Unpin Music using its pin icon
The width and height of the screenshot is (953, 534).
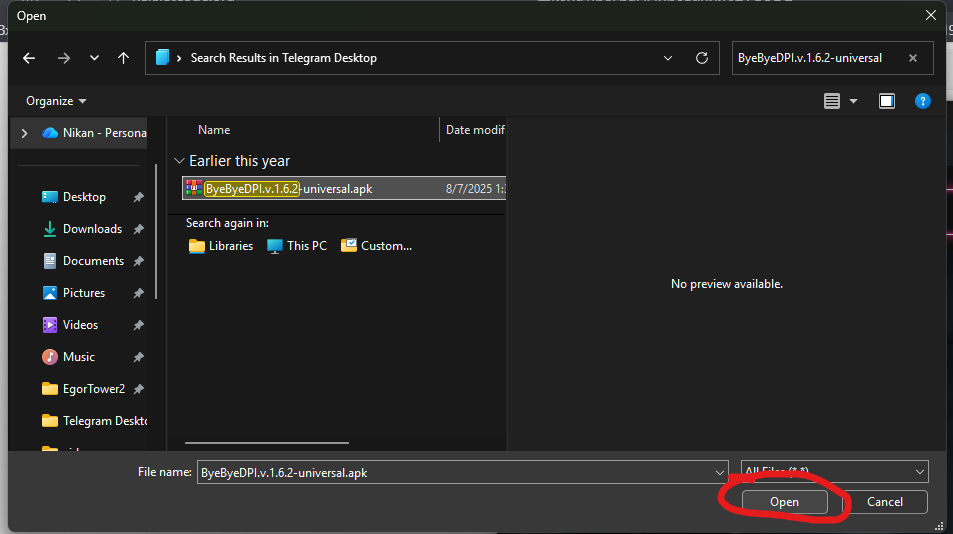pos(139,357)
